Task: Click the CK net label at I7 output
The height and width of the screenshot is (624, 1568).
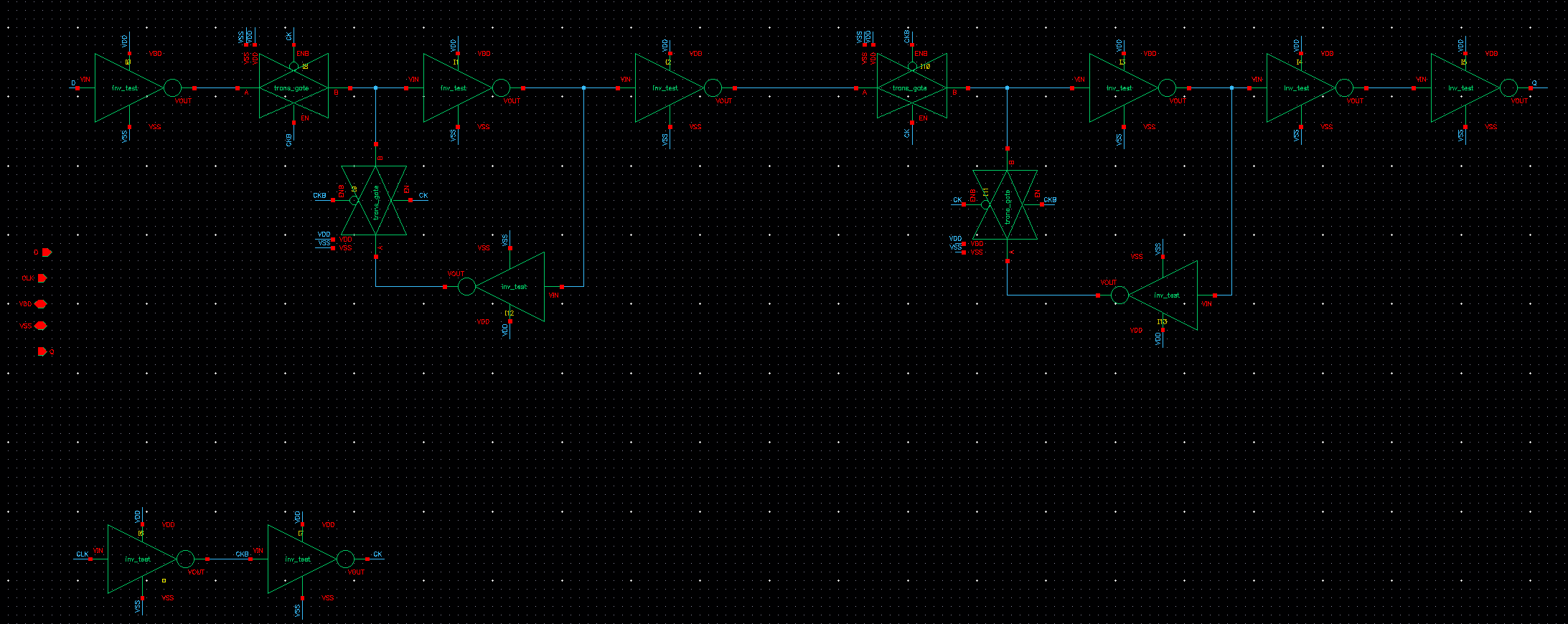Action: coord(377,554)
